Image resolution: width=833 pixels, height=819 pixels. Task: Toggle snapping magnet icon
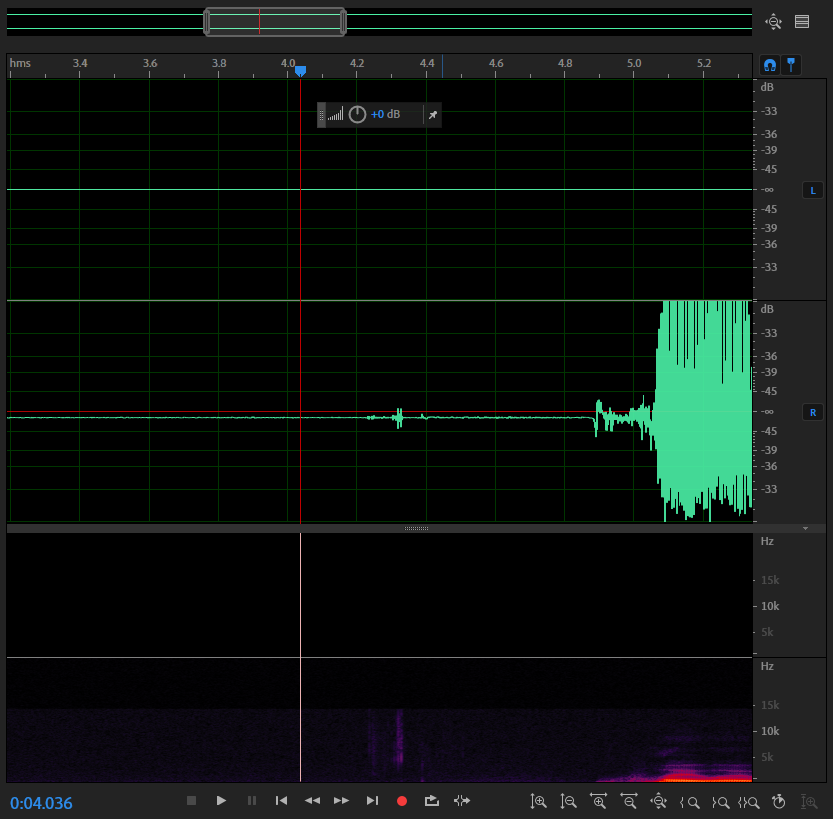[769, 64]
